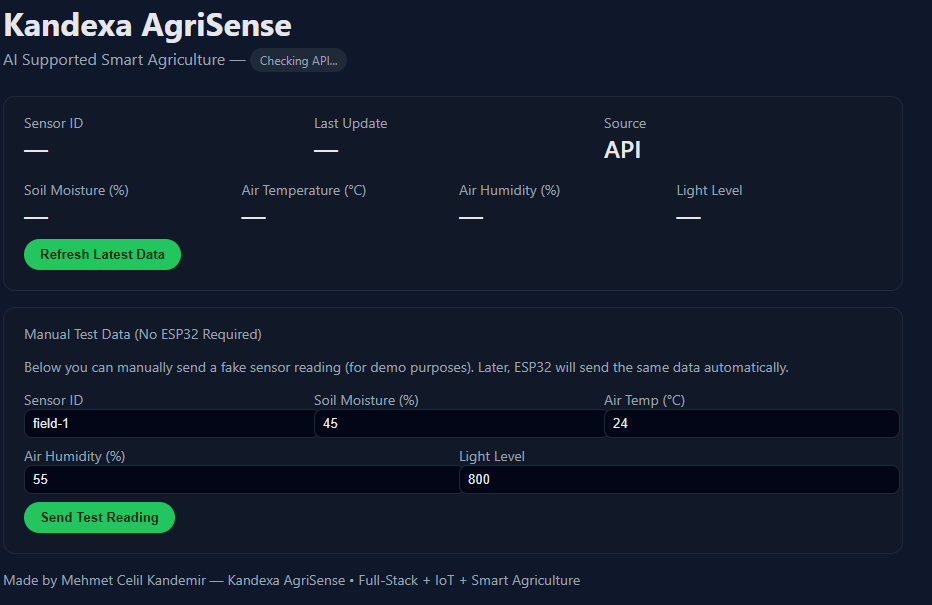Viewport: 932px width, 605px height.
Task: Click the Refresh Latest Data button
Action: coord(102,254)
